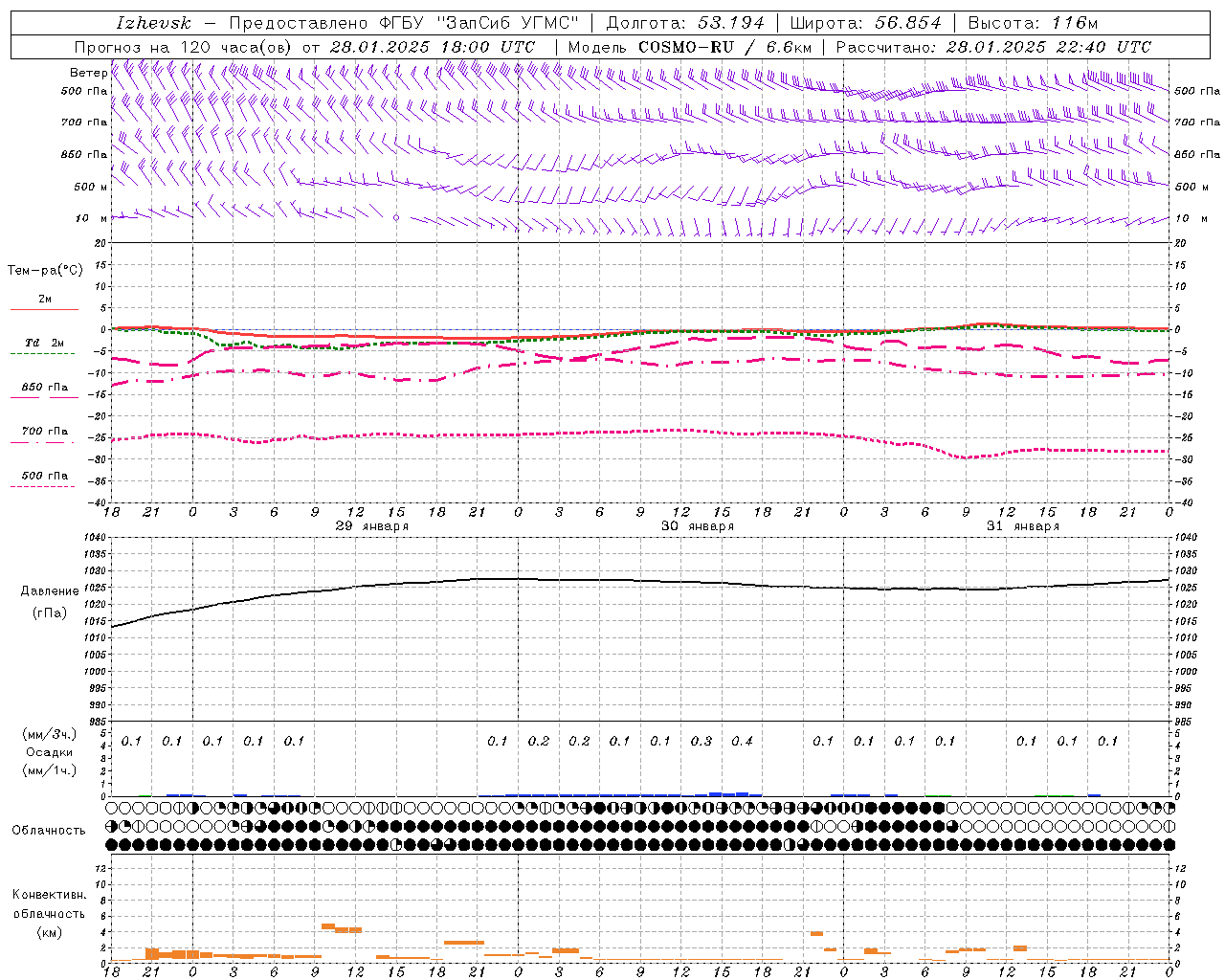Click the "700 гПа" temperature legend line sample
Viewport: 1225px width, 980px height.
pyautogui.click(x=44, y=442)
